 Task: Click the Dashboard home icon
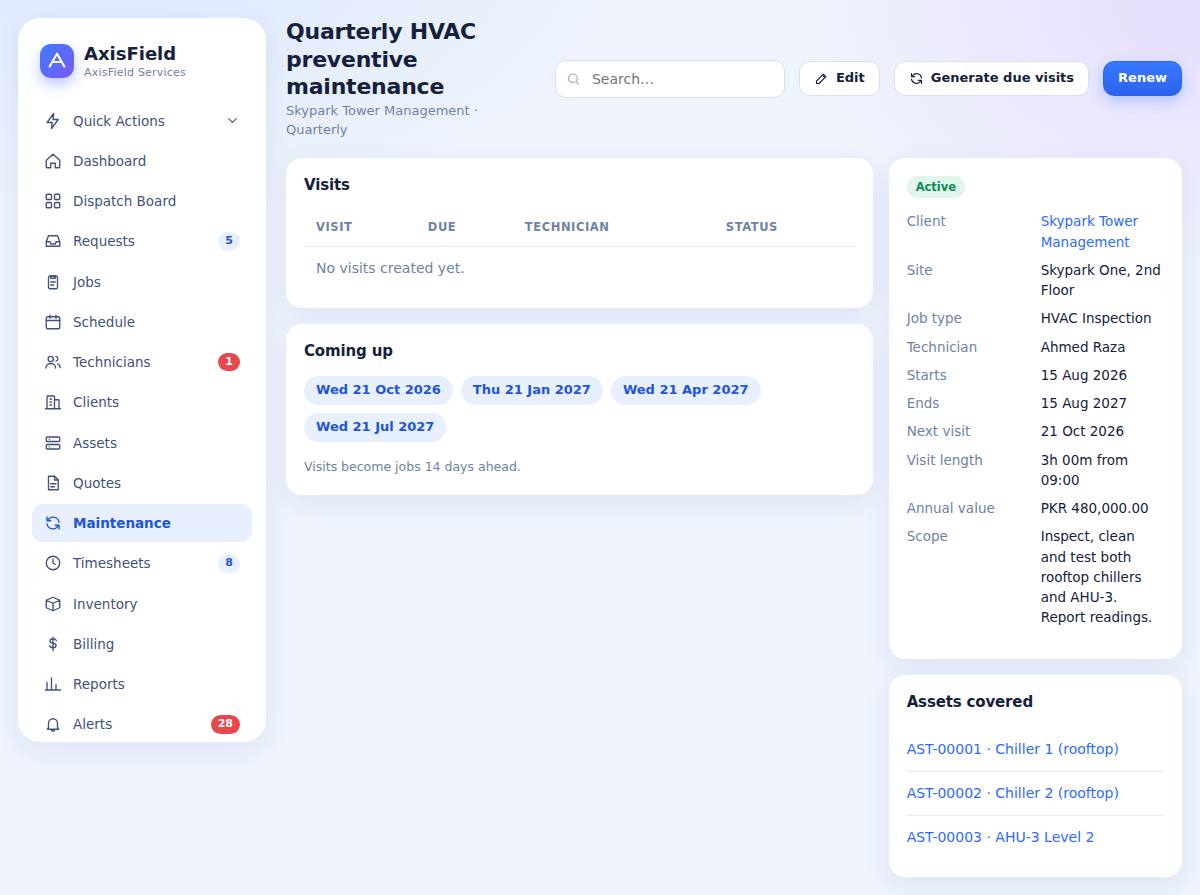(53, 161)
